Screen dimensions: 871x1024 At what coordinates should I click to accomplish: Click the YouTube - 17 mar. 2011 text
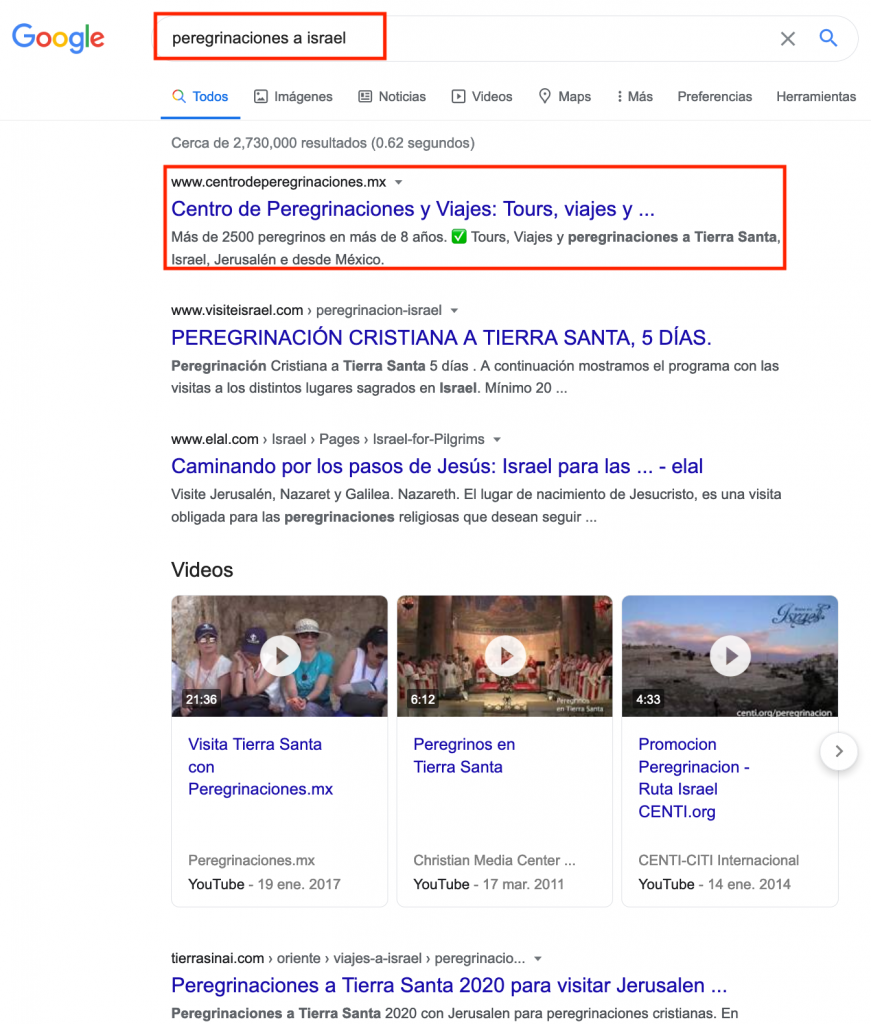click(488, 884)
